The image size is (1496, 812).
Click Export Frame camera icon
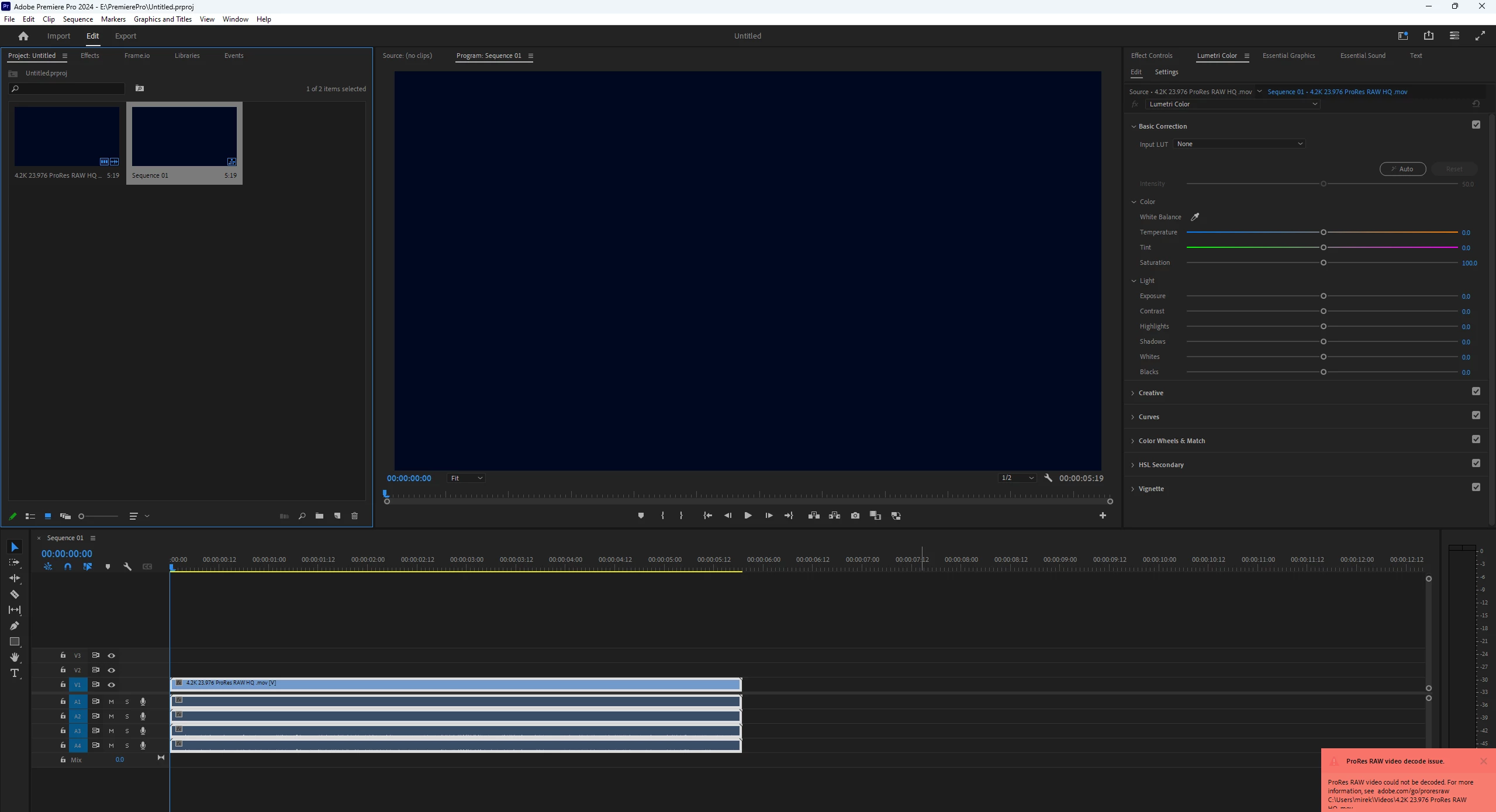pos(855,516)
